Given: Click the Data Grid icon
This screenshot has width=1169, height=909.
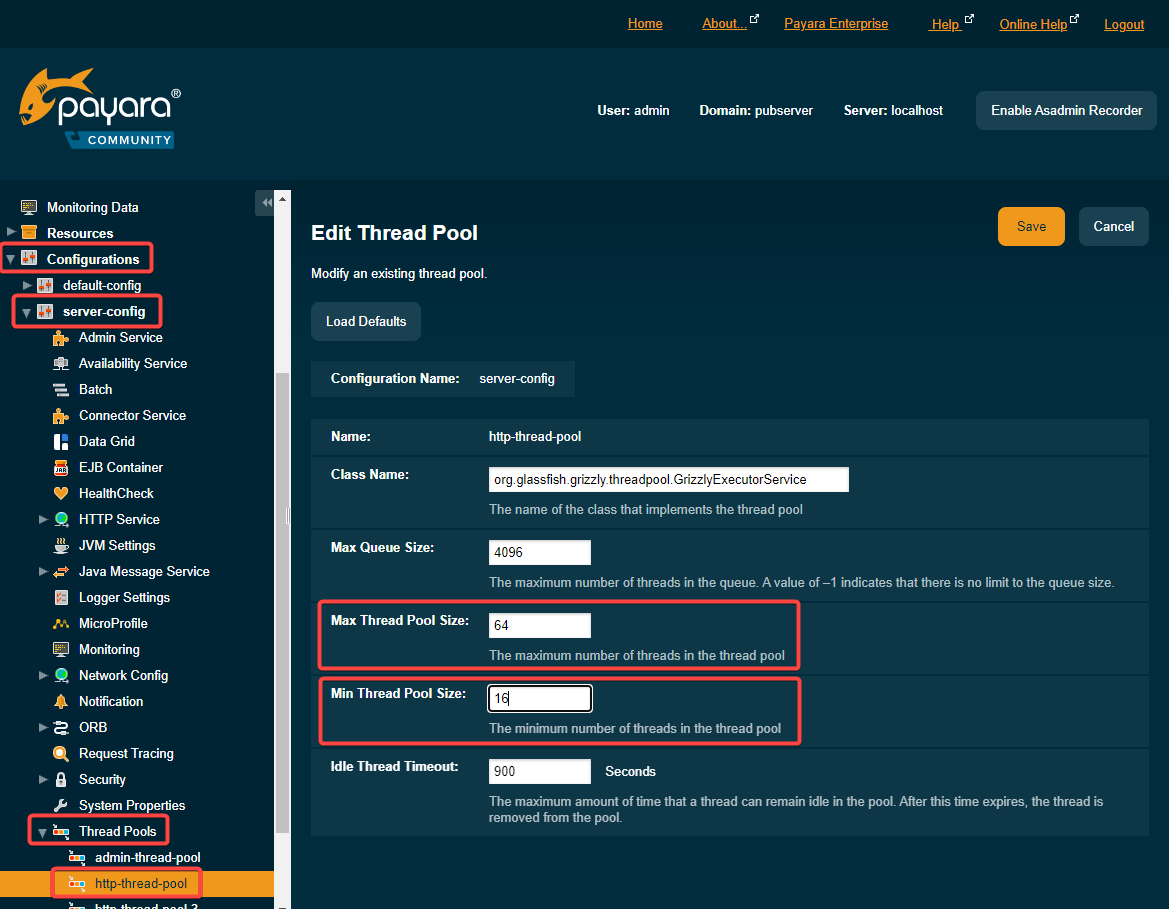Looking at the screenshot, I should coord(60,441).
